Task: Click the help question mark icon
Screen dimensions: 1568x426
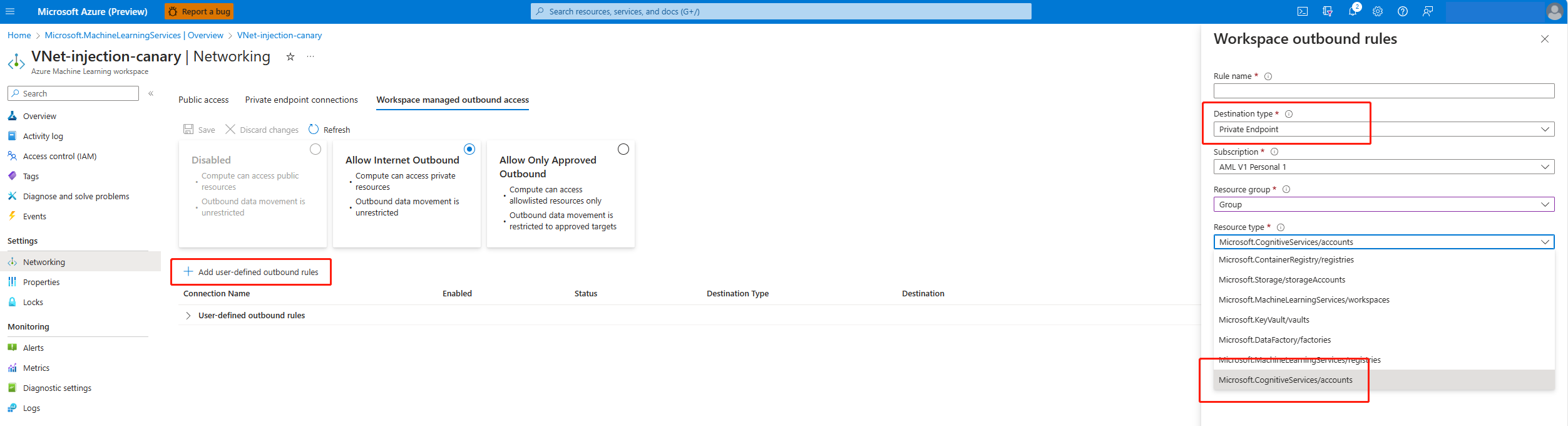Action: point(1403,11)
